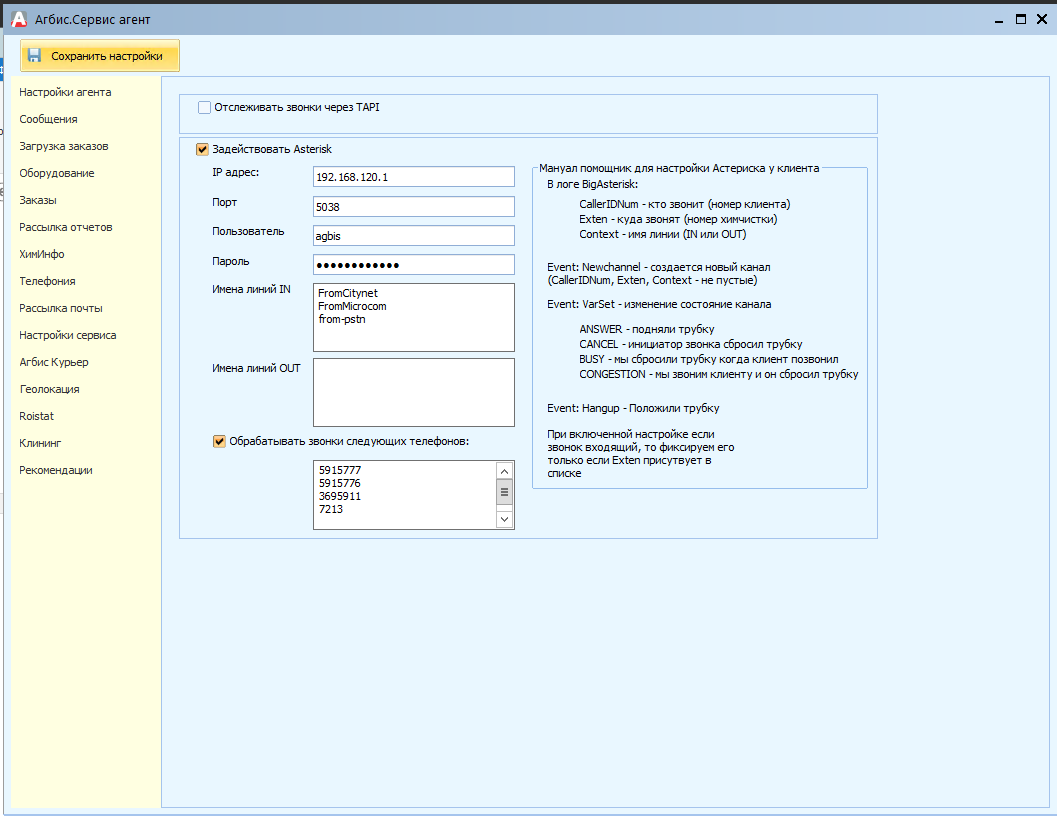The image size is (1057, 816).
Task: Select FromCitynet line in IN list
Action: 348,293
